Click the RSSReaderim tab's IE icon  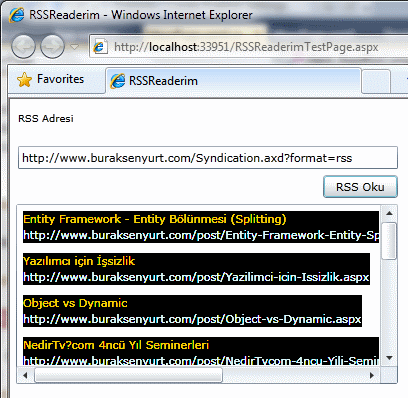[x=118, y=81]
